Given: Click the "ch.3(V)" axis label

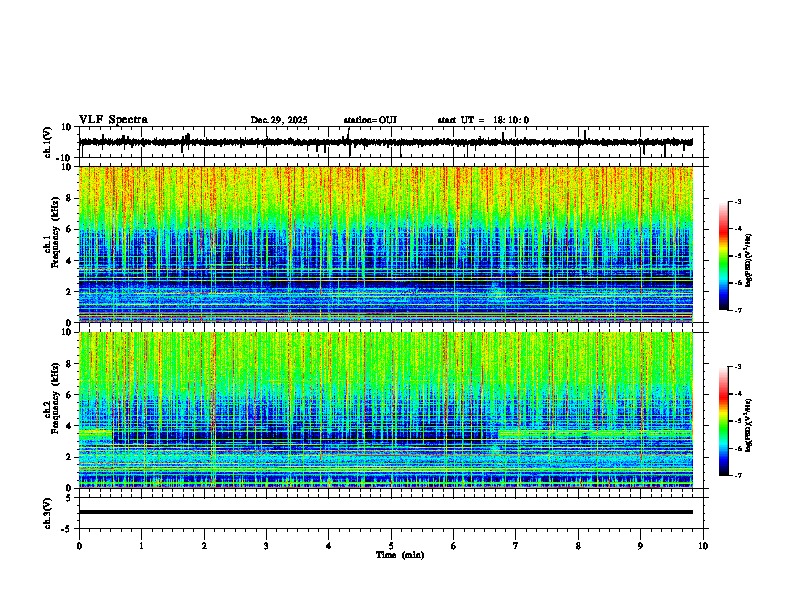Looking at the screenshot, I should pyautogui.click(x=48, y=514).
